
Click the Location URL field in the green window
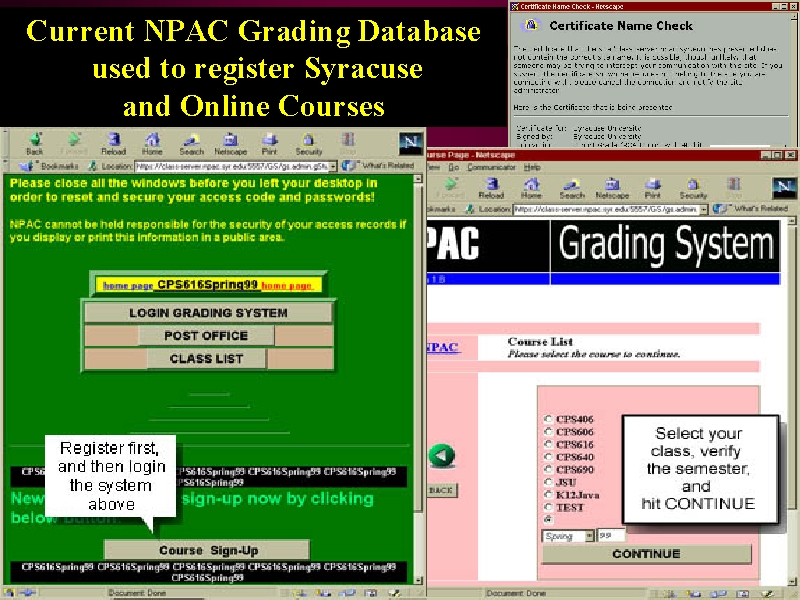click(x=232, y=166)
